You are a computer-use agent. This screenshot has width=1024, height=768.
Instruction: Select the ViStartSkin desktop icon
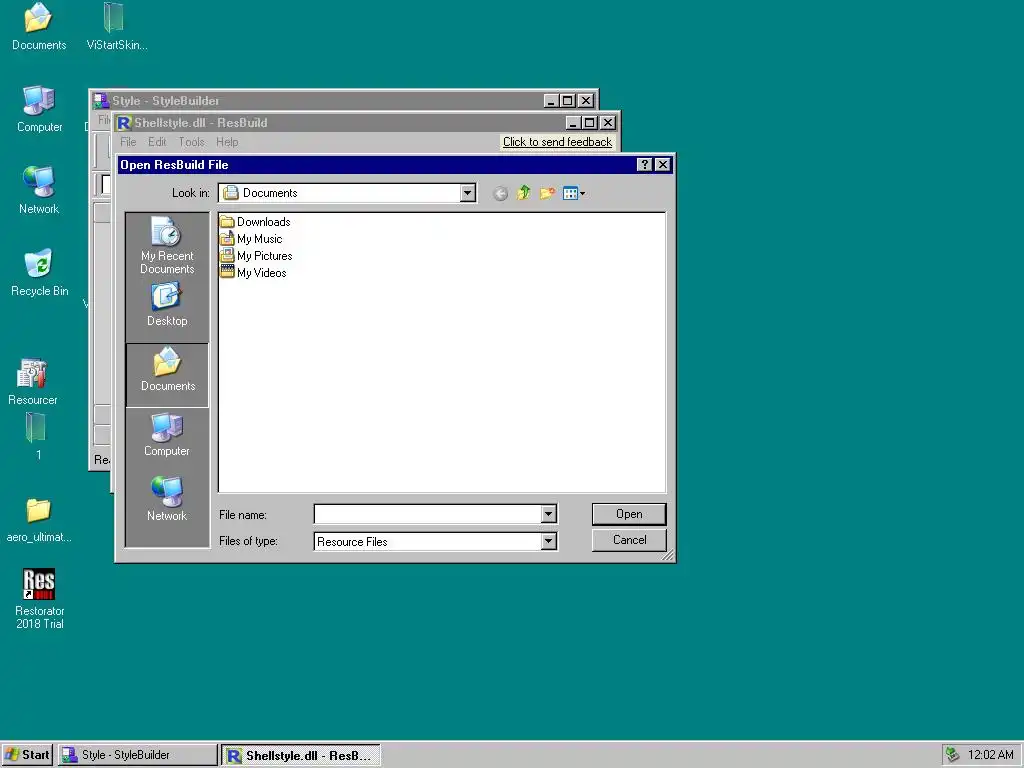pyautogui.click(x=116, y=26)
